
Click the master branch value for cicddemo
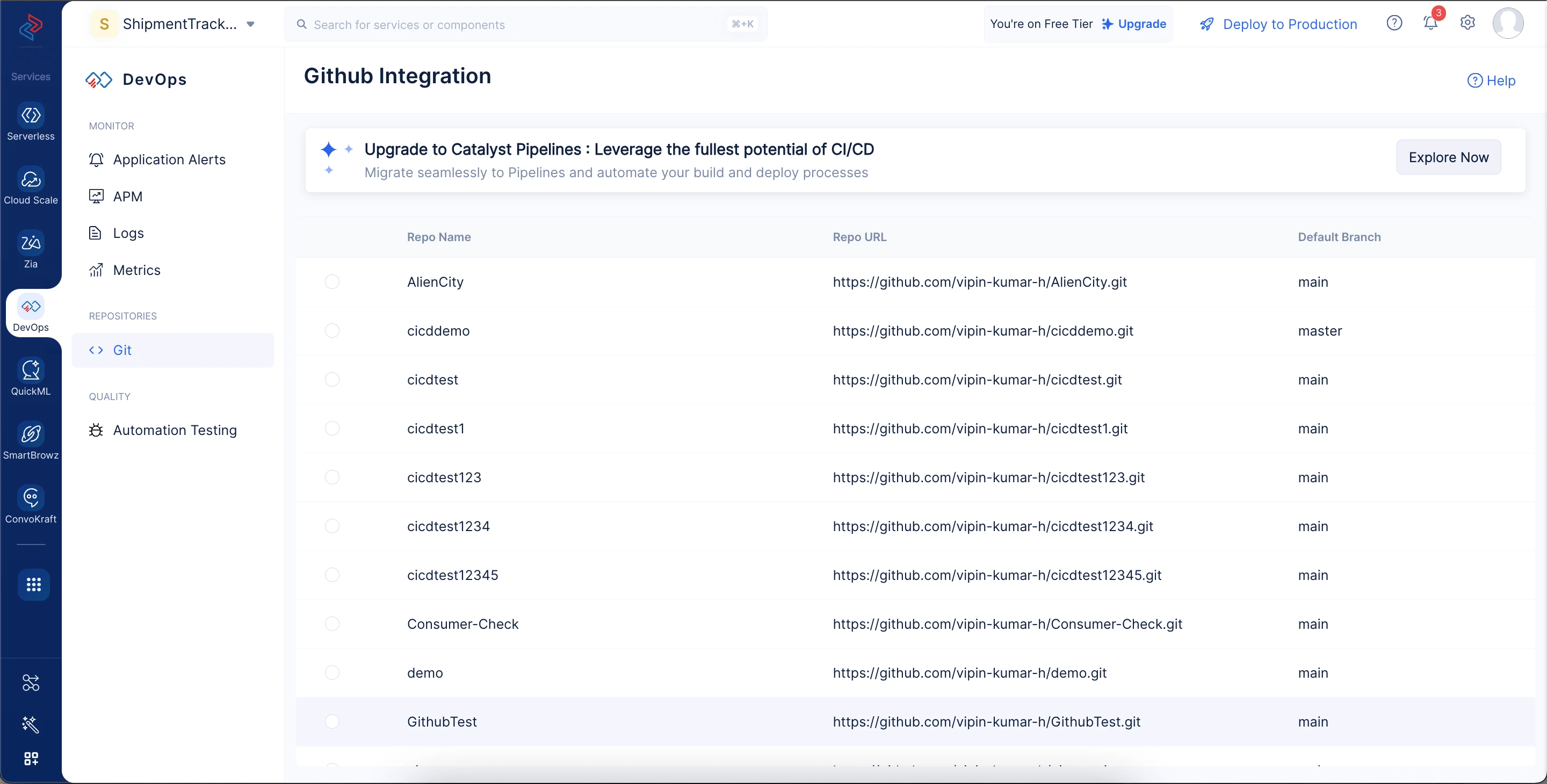(1320, 331)
